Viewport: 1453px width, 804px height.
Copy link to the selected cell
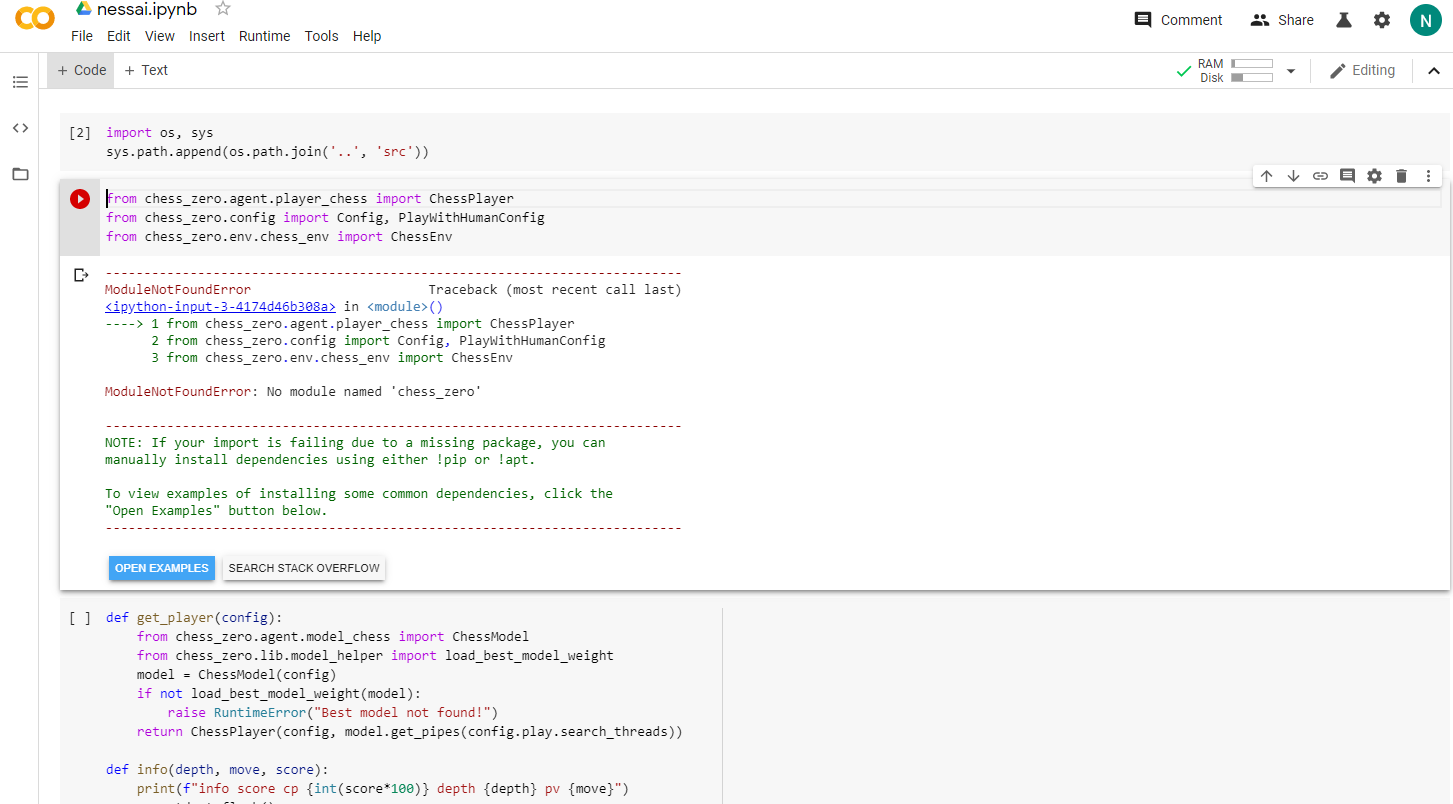pyautogui.click(x=1320, y=176)
